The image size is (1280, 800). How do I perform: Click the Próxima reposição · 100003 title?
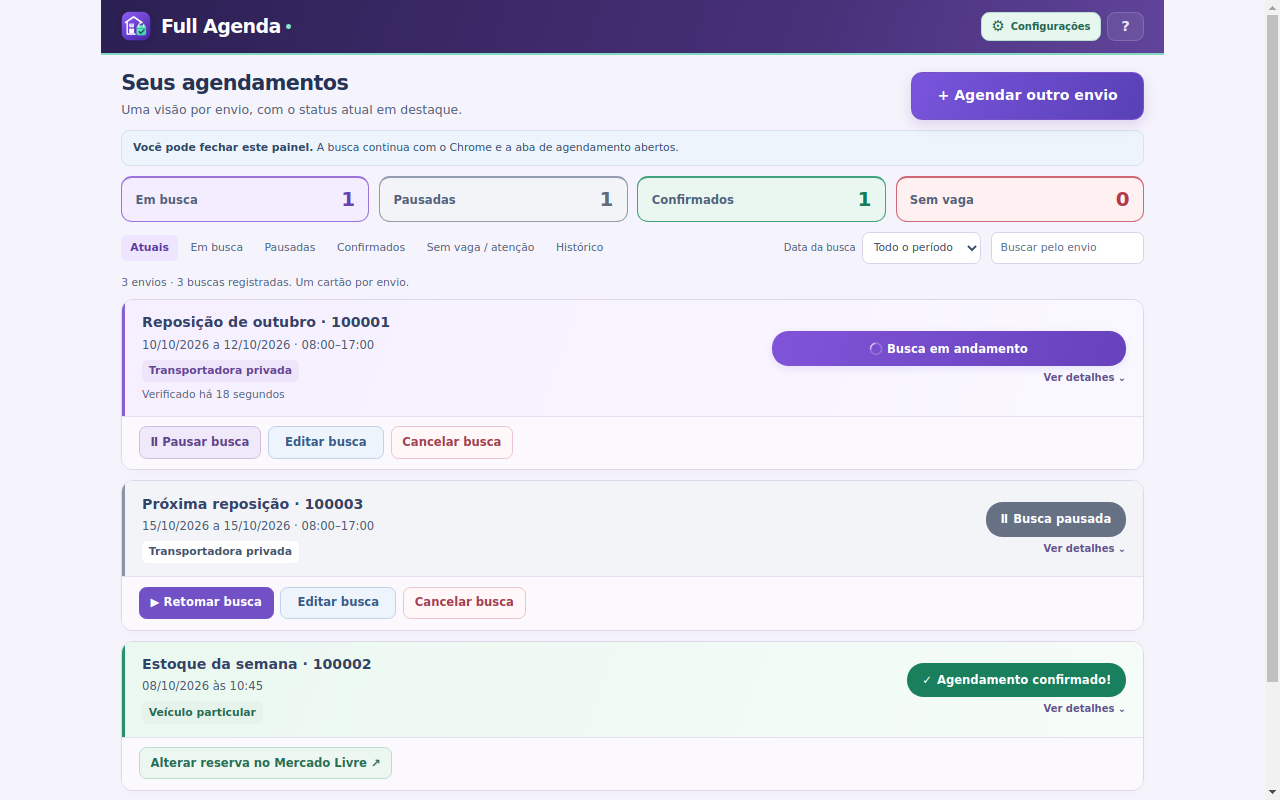(x=252, y=504)
